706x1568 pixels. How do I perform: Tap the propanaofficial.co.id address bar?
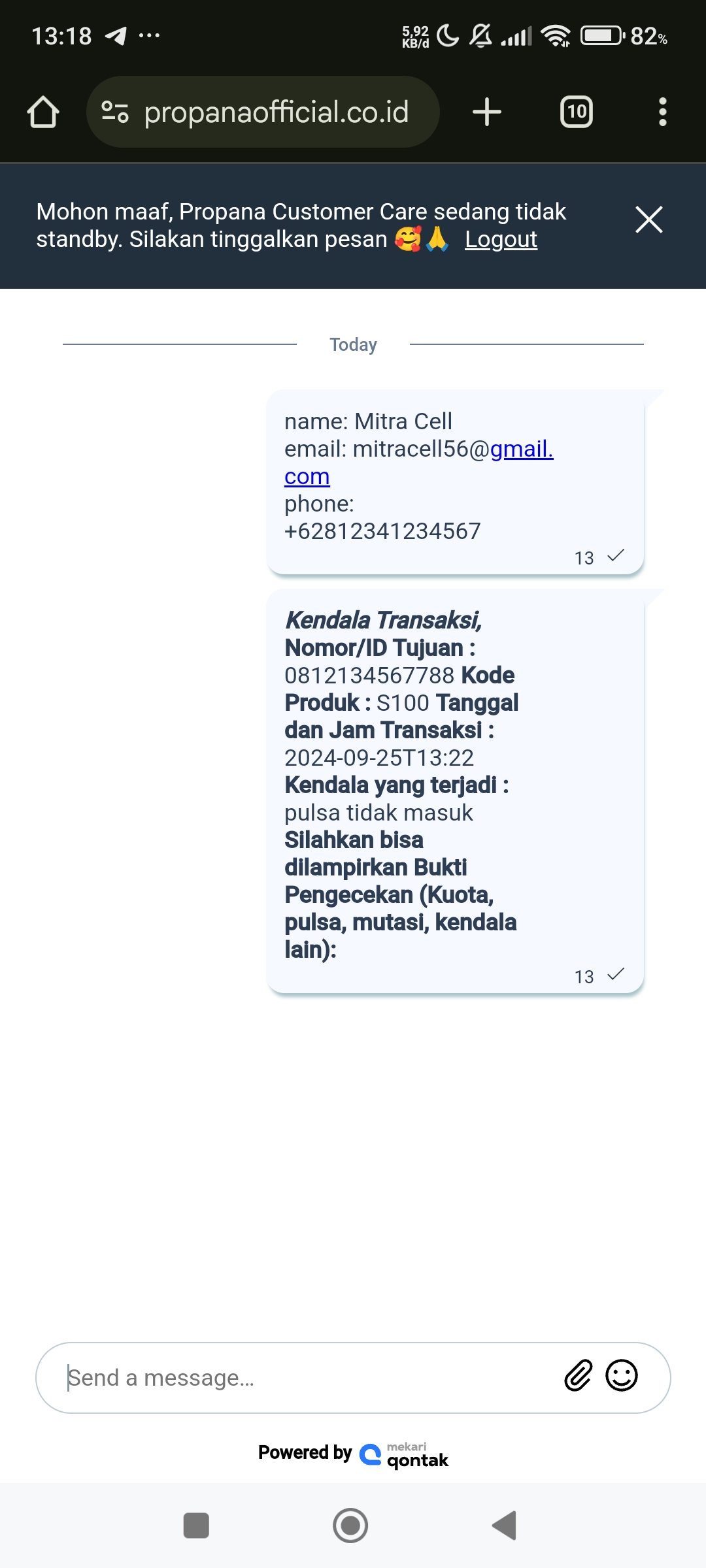point(263,112)
